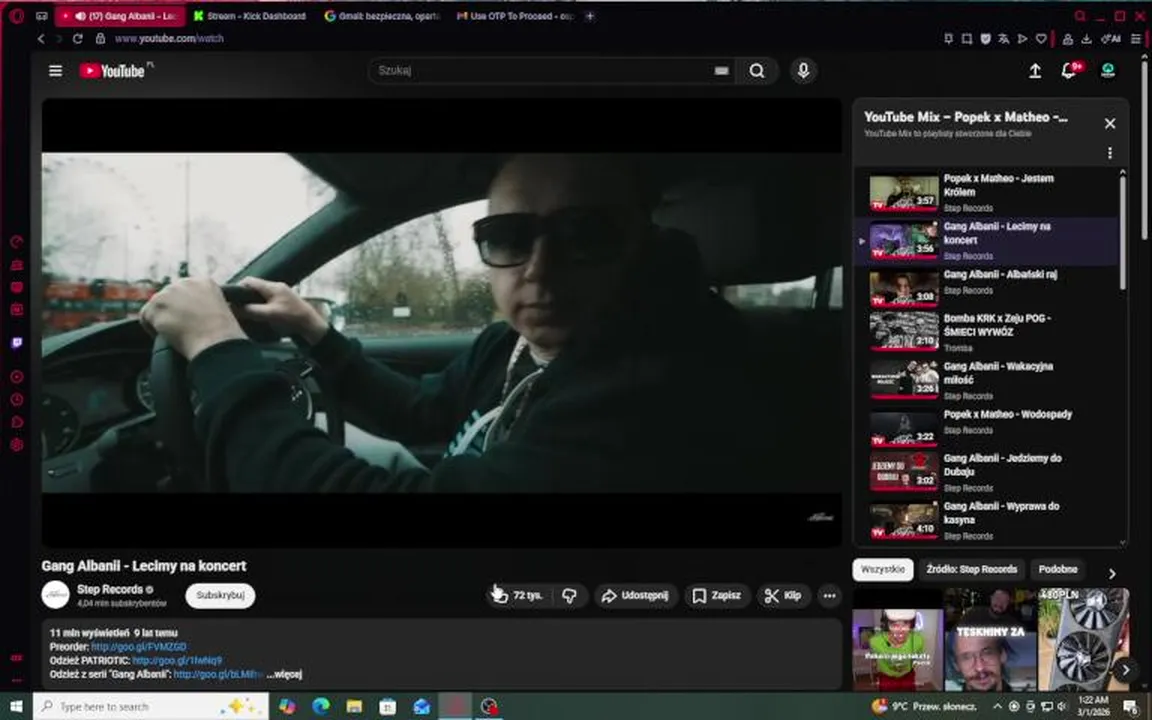The width and height of the screenshot is (1152, 720).
Task: Select the Podobne filter chip
Action: click(1058, 569)
